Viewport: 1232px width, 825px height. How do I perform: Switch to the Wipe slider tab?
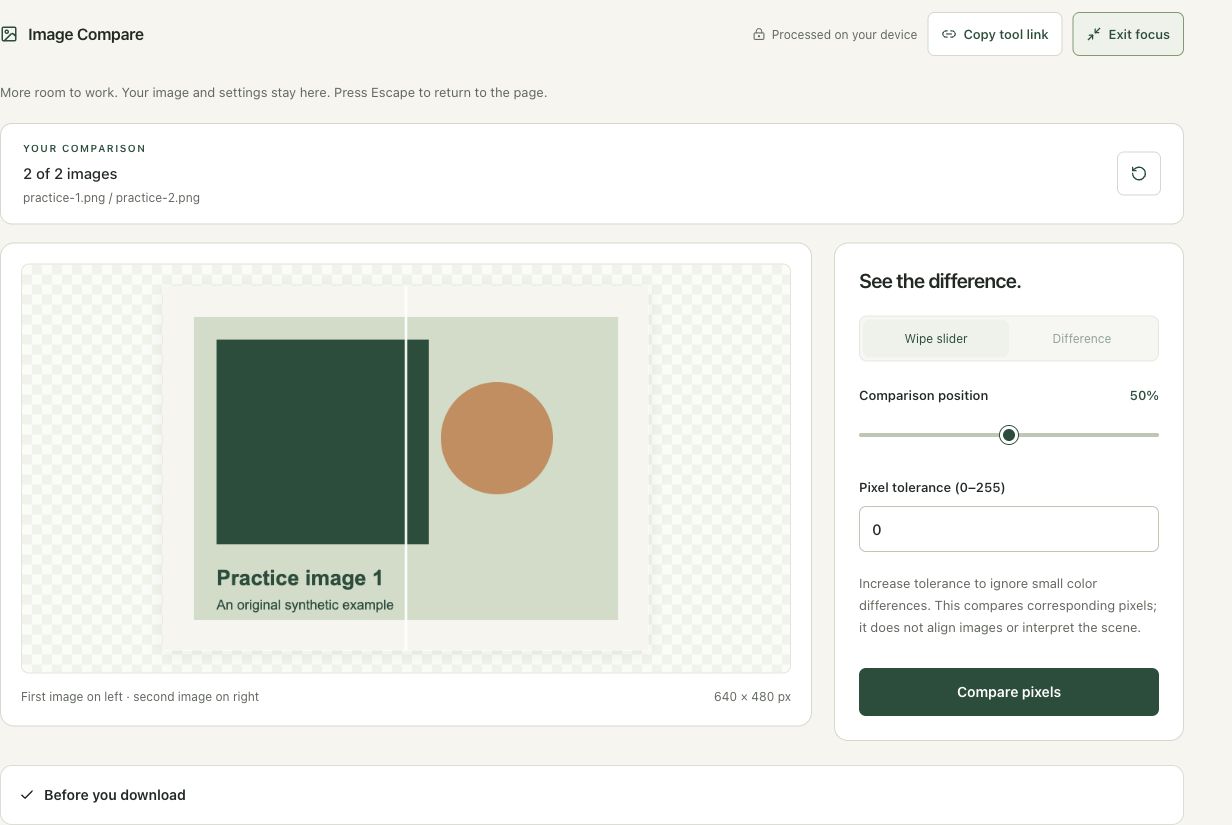[936, 339]
